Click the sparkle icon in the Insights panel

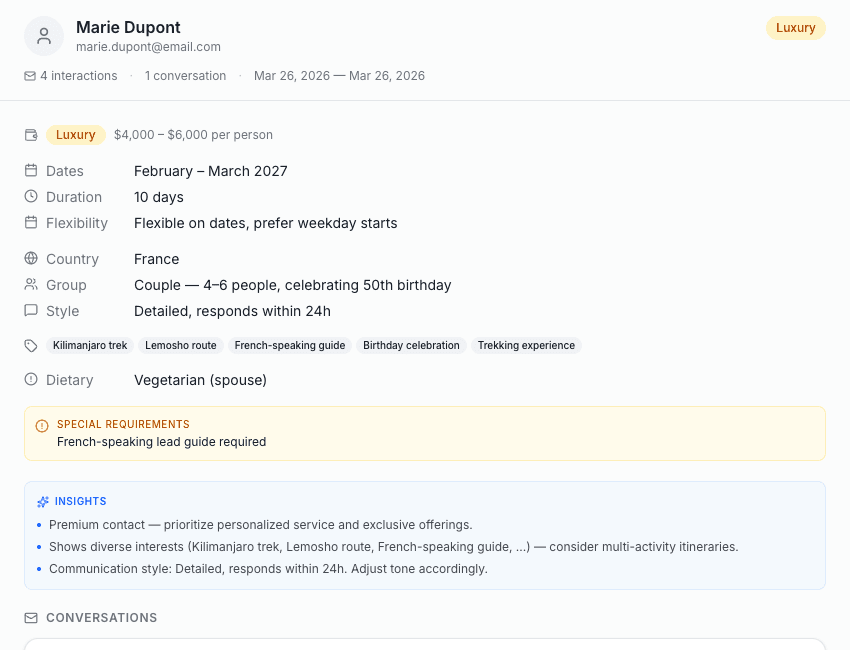point(41,501)
